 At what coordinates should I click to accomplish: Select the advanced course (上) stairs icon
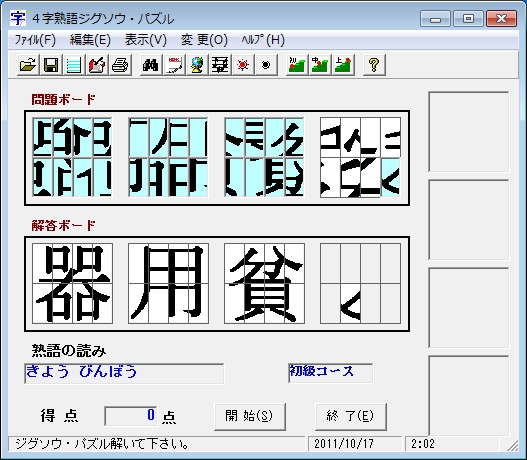343,65
